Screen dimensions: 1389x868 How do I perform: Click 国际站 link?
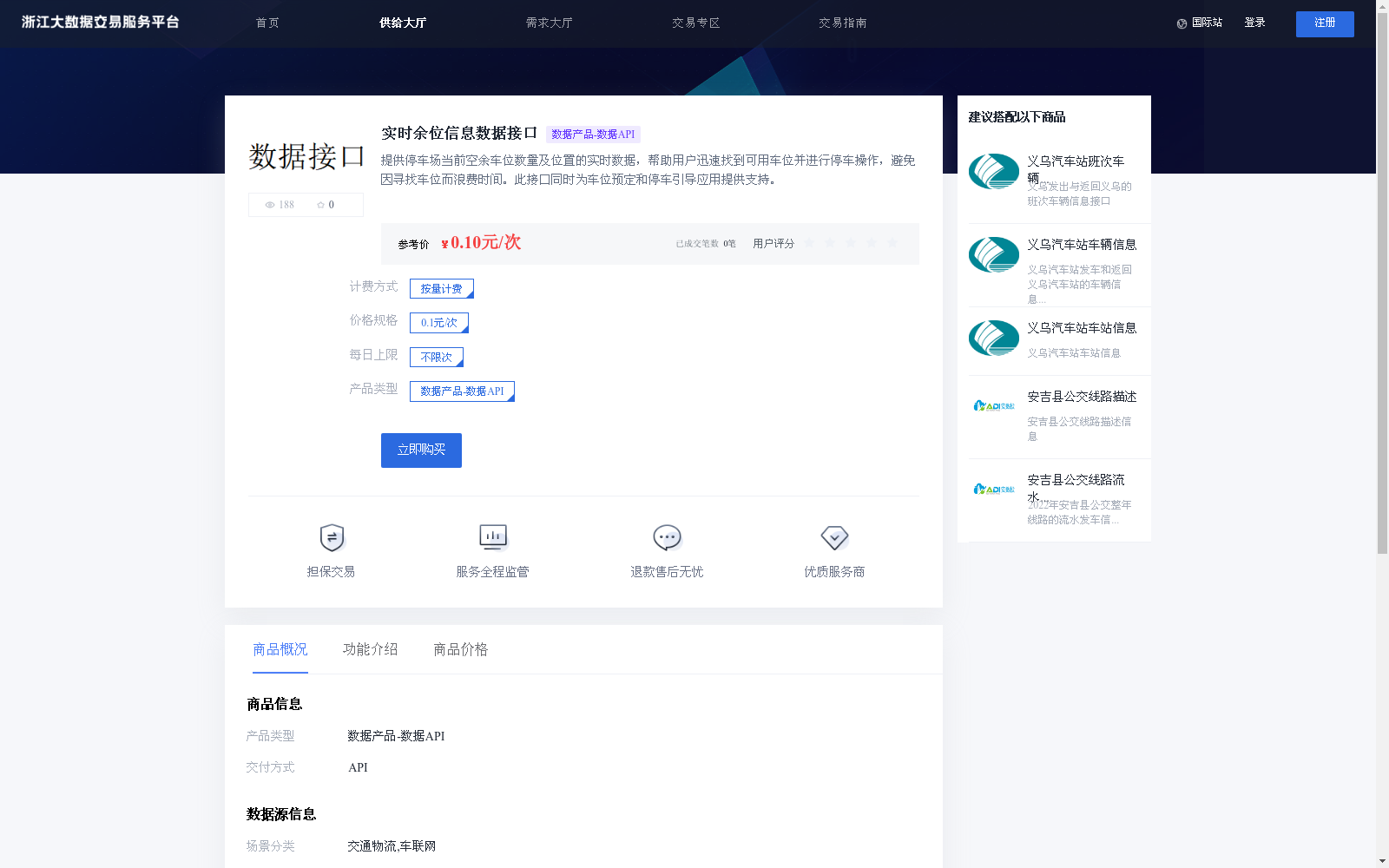point(1207,23)
